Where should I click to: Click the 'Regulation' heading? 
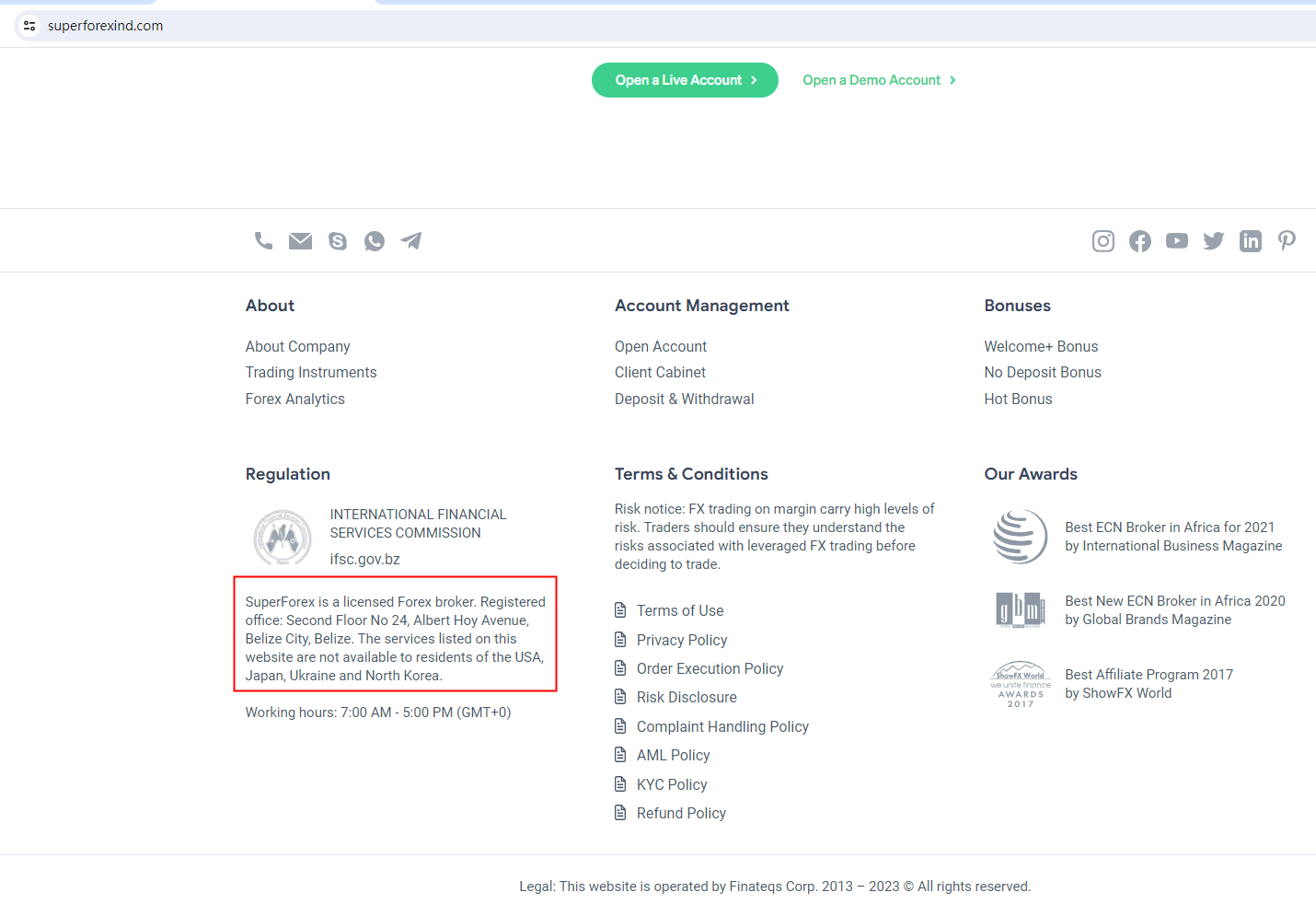287,474
